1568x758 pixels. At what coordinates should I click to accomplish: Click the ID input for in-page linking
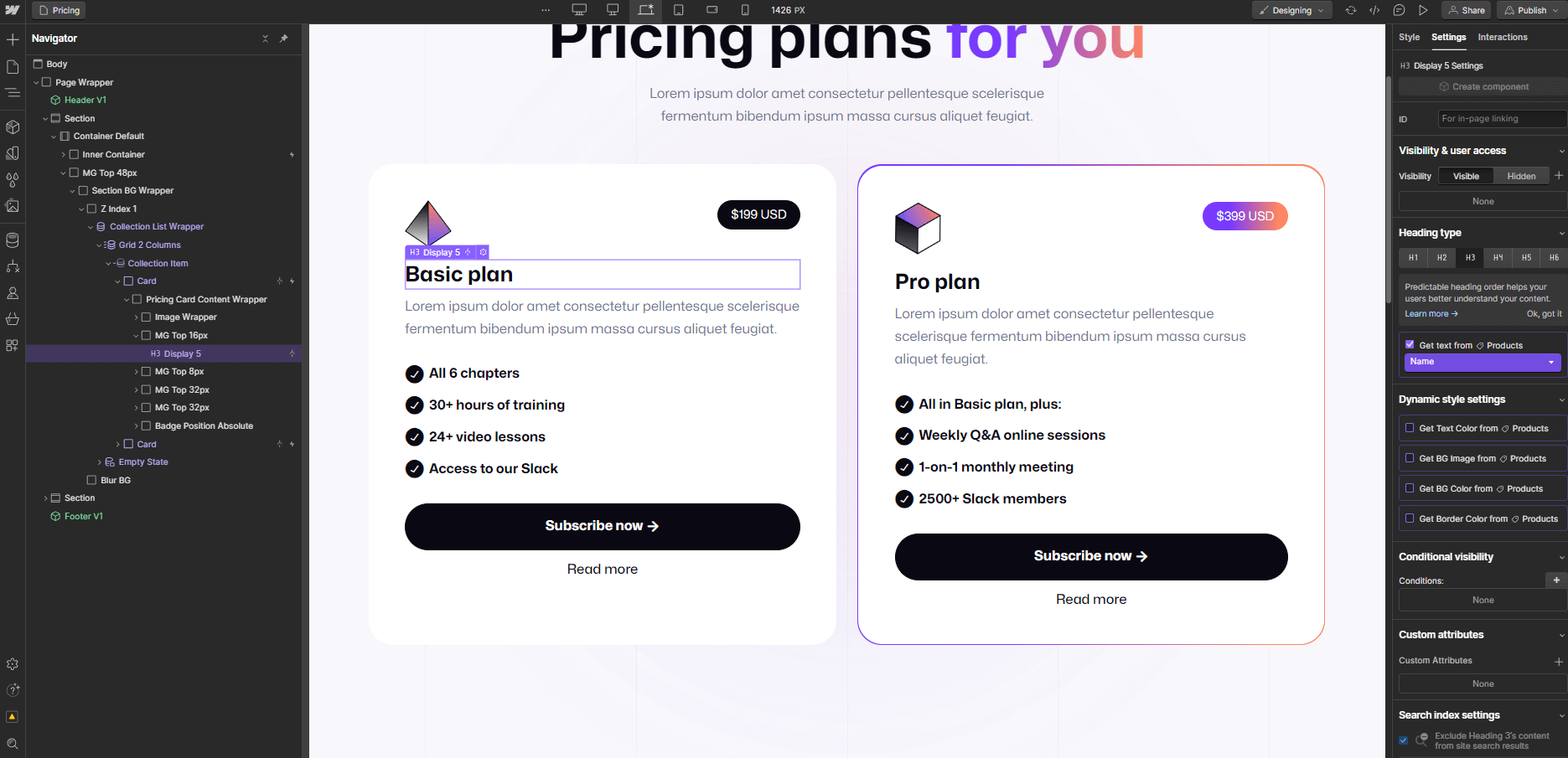pyautogui.click(x=1500, y=118)
